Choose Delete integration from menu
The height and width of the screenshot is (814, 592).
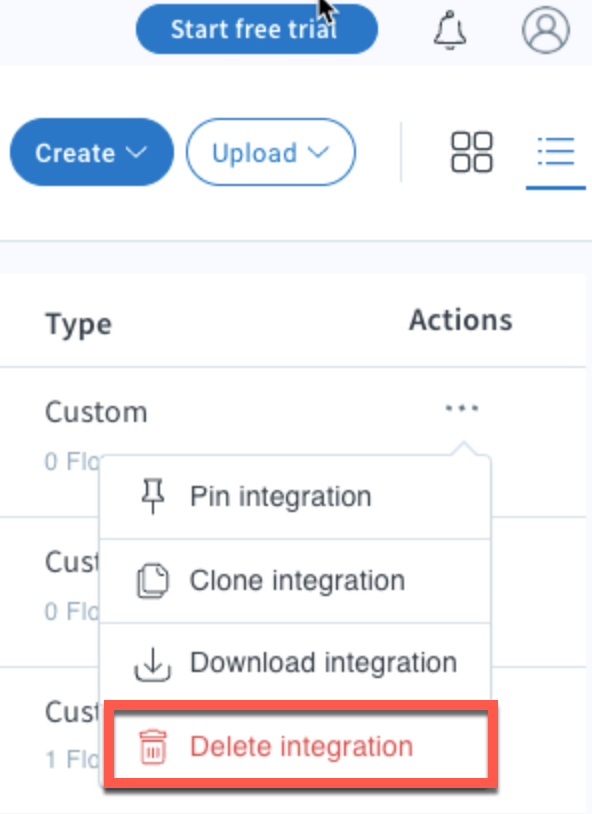pyautogui.click(x=301, y=746)
